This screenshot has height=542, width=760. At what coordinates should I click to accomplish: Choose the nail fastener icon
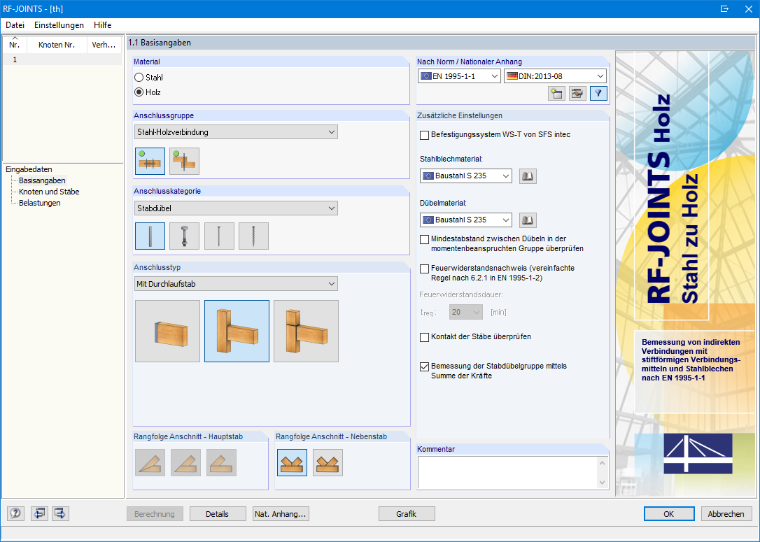click(x=219, y=236)
